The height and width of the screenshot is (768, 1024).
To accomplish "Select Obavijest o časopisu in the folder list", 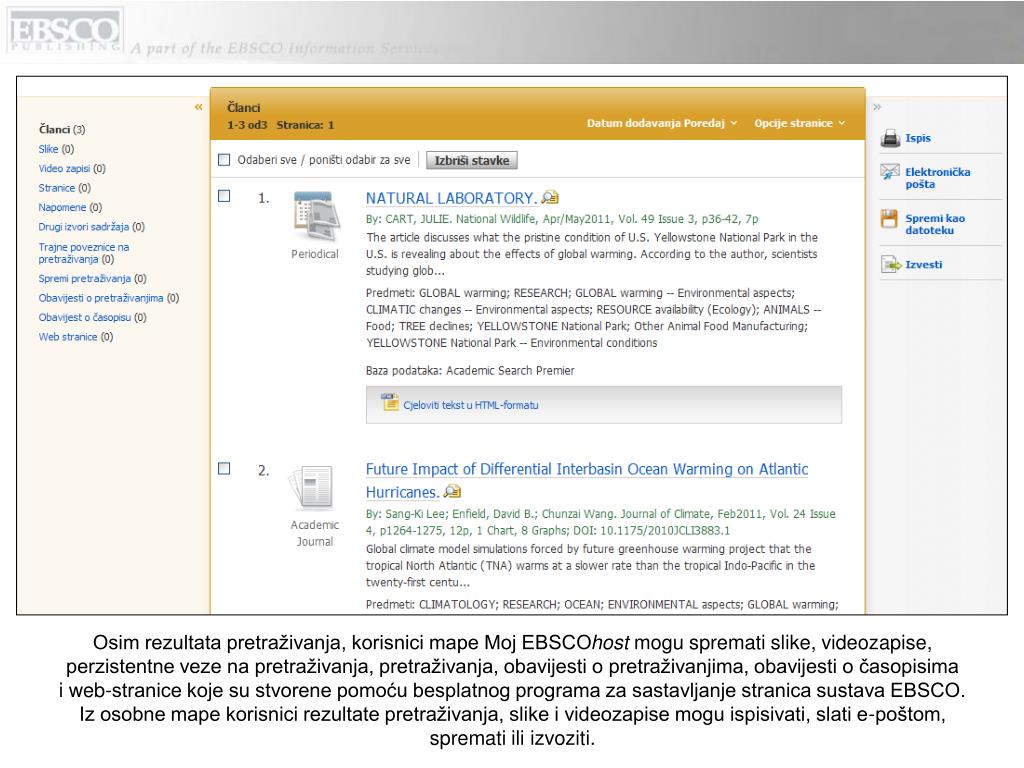I will [x=92, y=318].
